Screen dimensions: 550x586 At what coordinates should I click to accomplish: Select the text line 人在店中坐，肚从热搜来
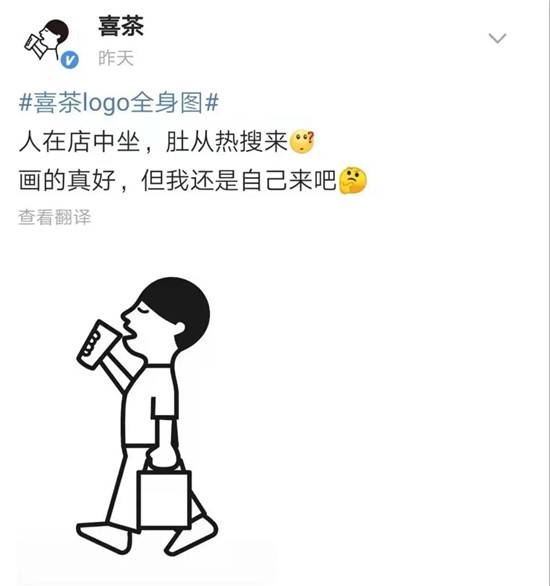click(153, 142)
